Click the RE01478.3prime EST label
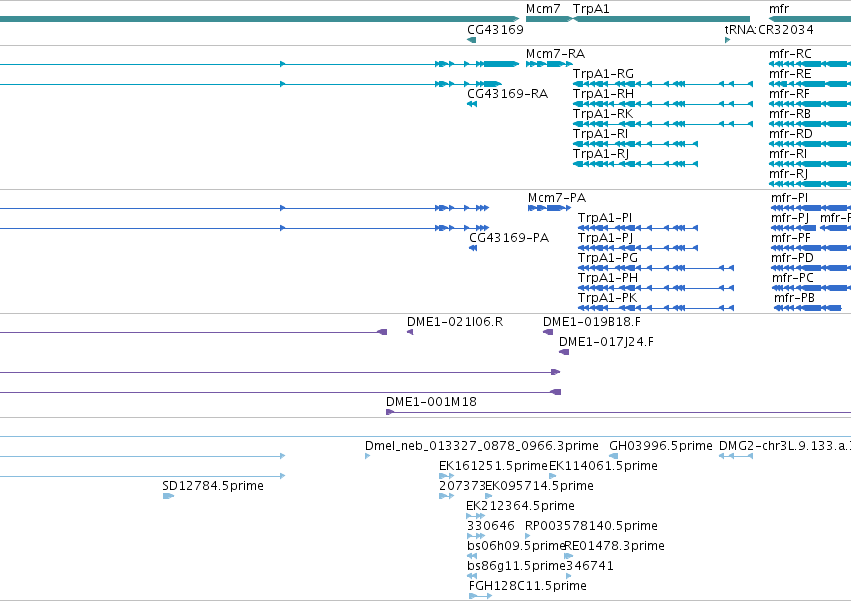 614,546
